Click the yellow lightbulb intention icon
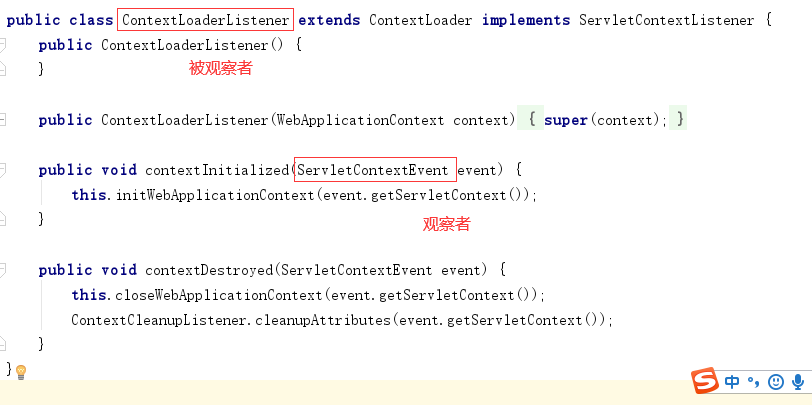 pyautogui.click(x=21, y=372)
